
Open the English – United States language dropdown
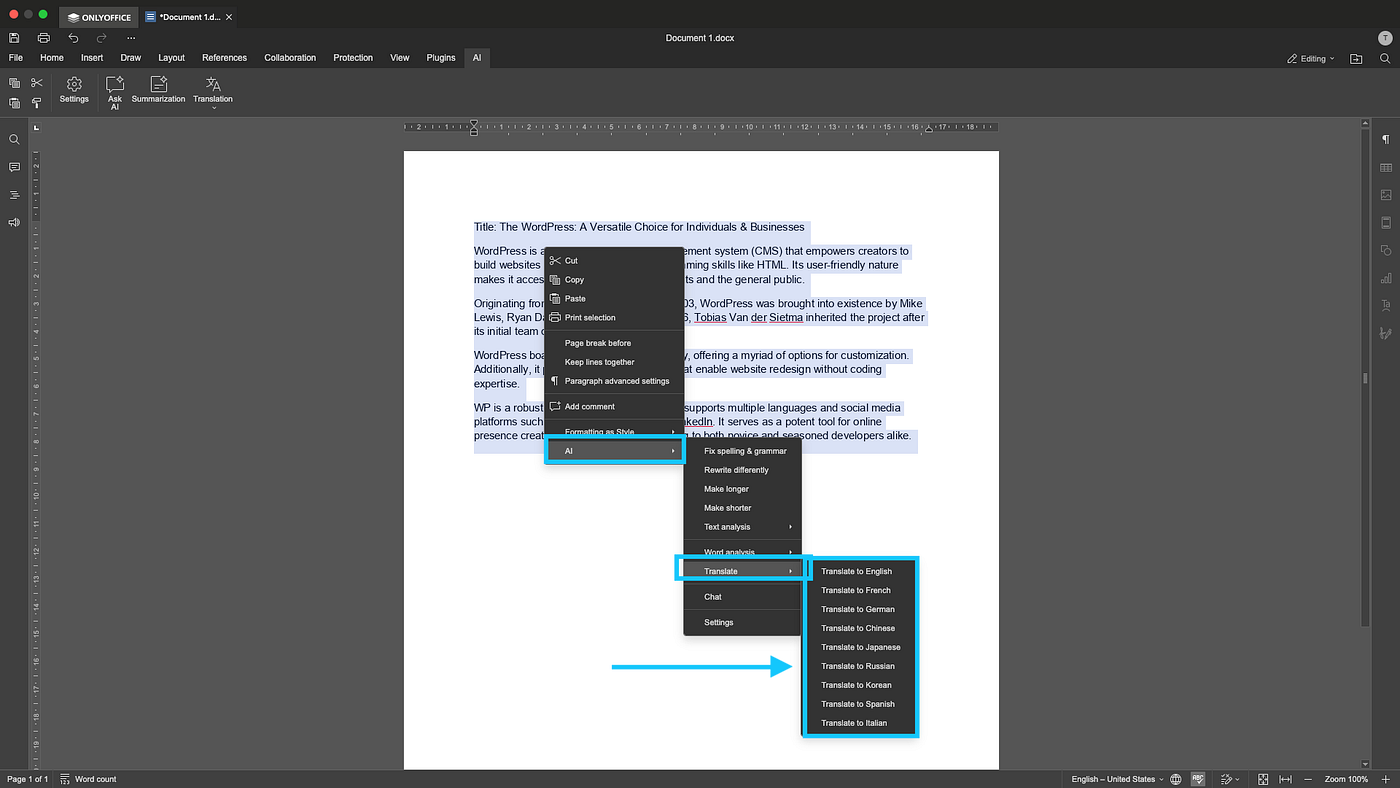tap(1117, 779)
